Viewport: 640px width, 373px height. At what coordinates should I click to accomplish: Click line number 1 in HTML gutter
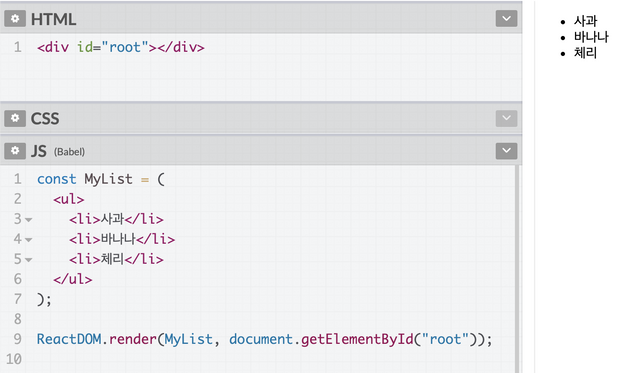pyautogui.click(x=17, y=47)
